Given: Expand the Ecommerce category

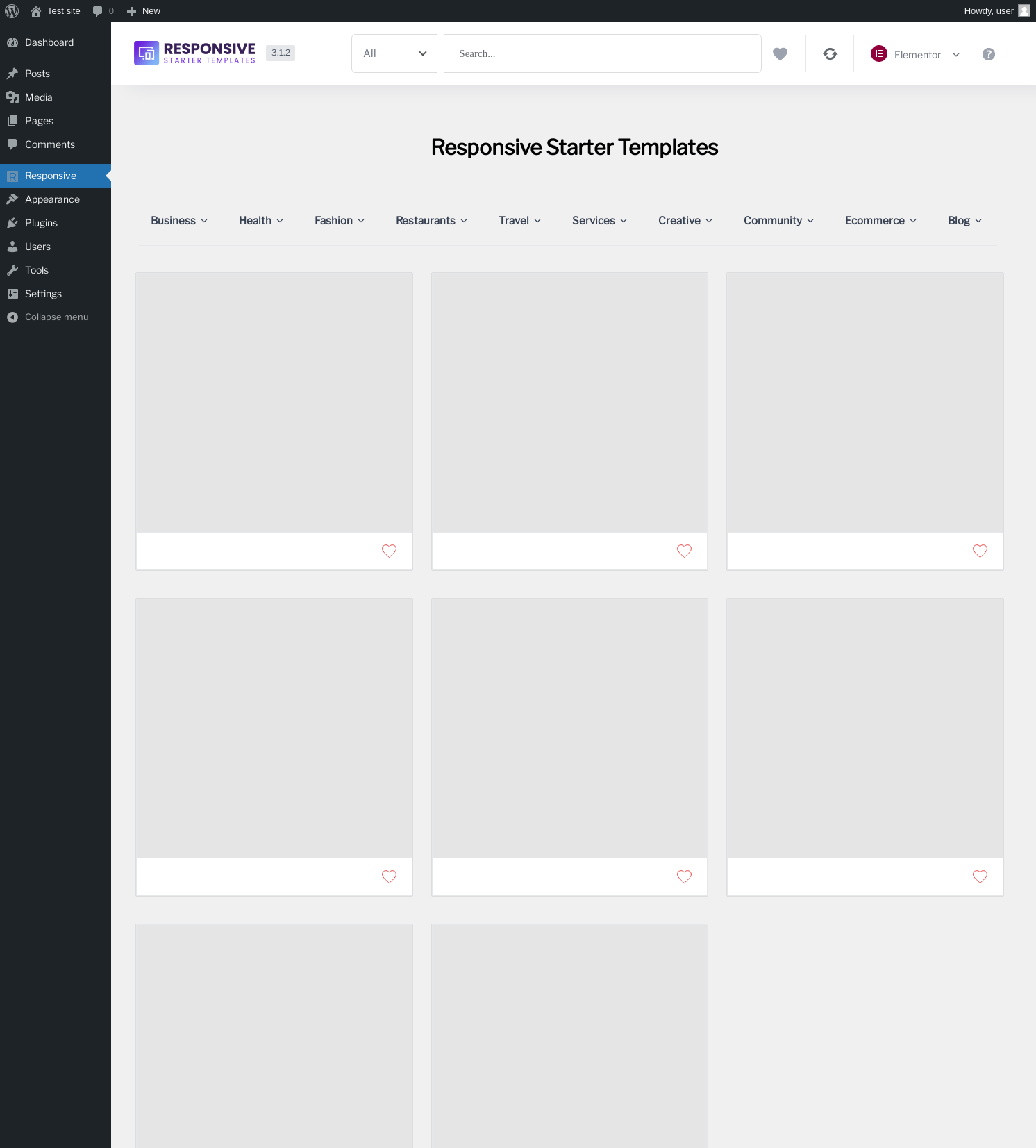Looking at the screenshot, I should pos(881,220).
